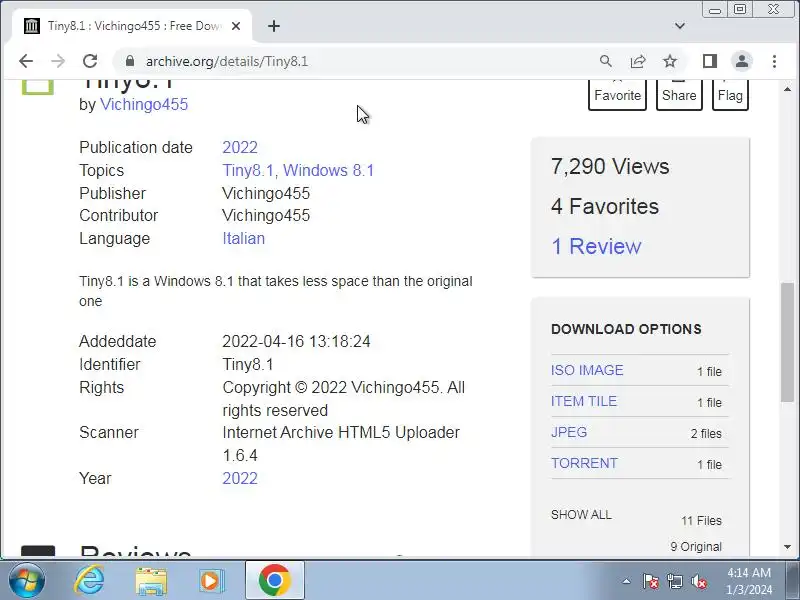
Task: Open Windows Media Player from taskbar
Action: pos(211,581)
